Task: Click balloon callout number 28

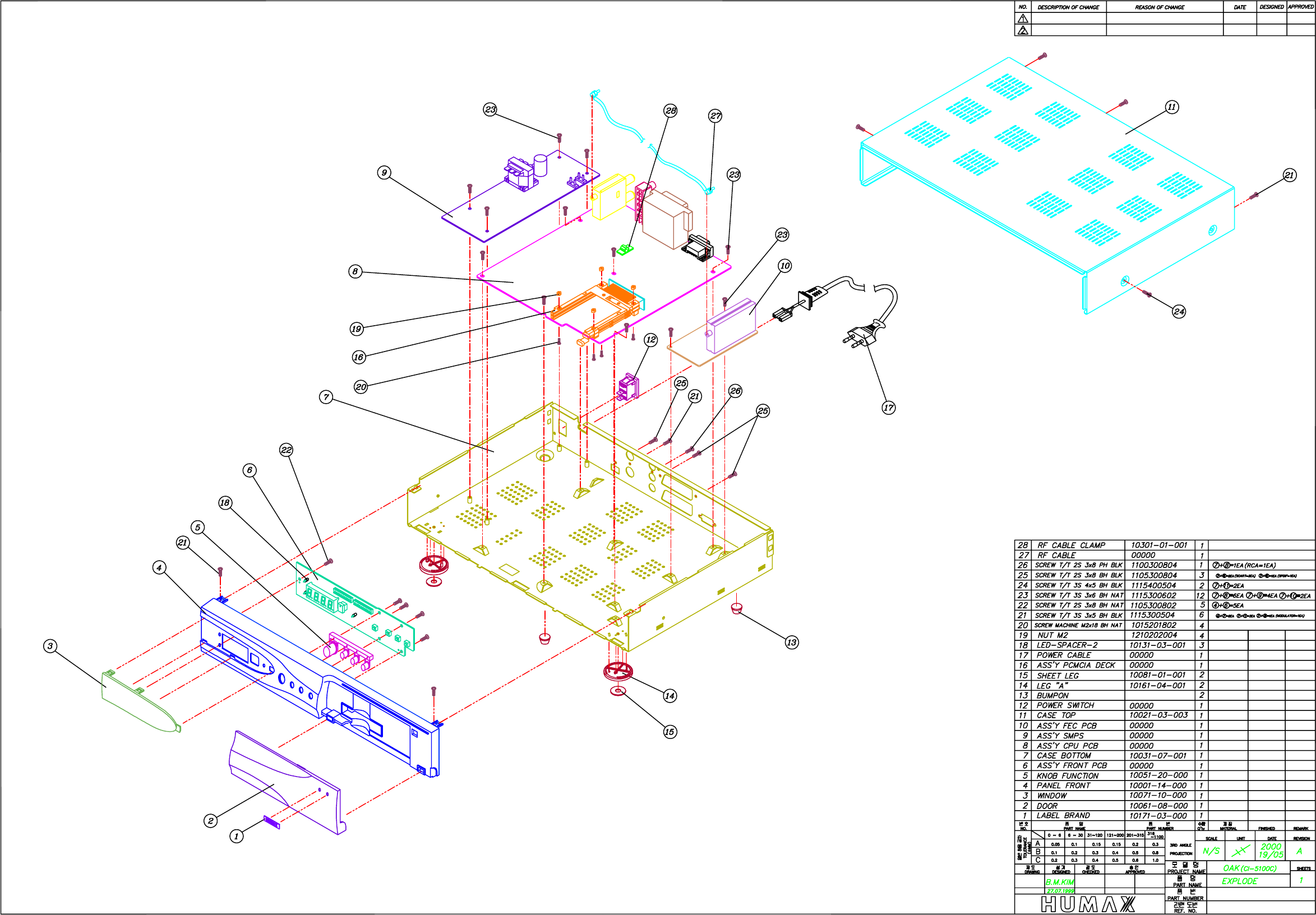Action: 670,110
